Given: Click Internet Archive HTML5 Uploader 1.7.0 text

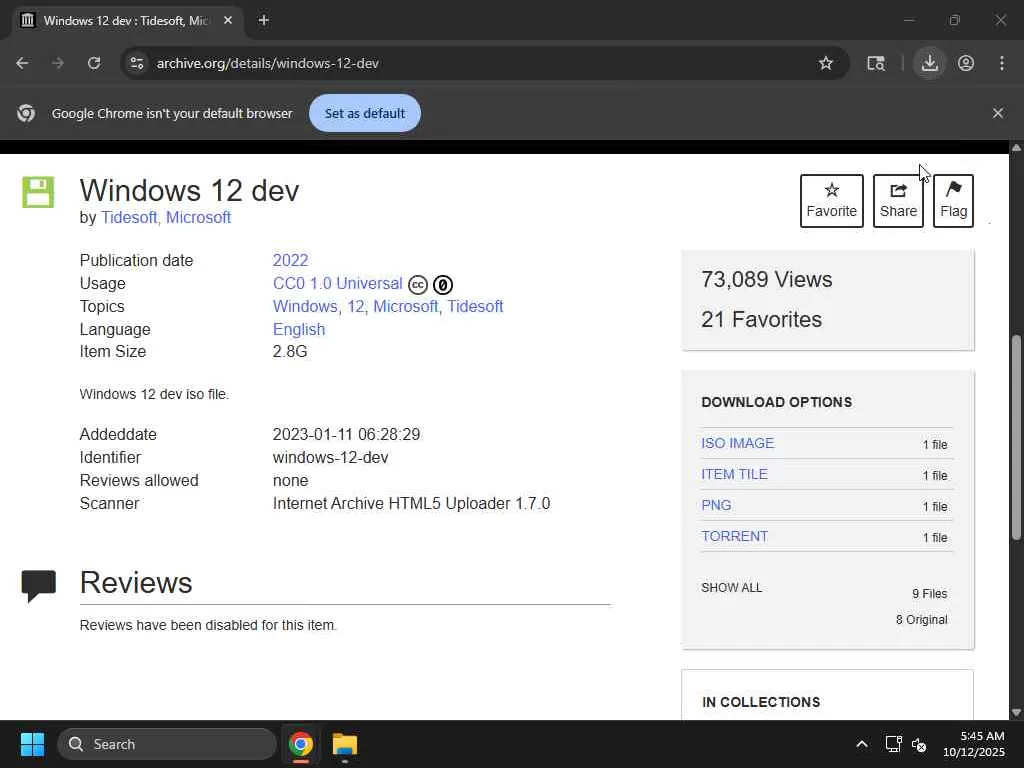Looking at the screenshot, I should click(411, 504).
